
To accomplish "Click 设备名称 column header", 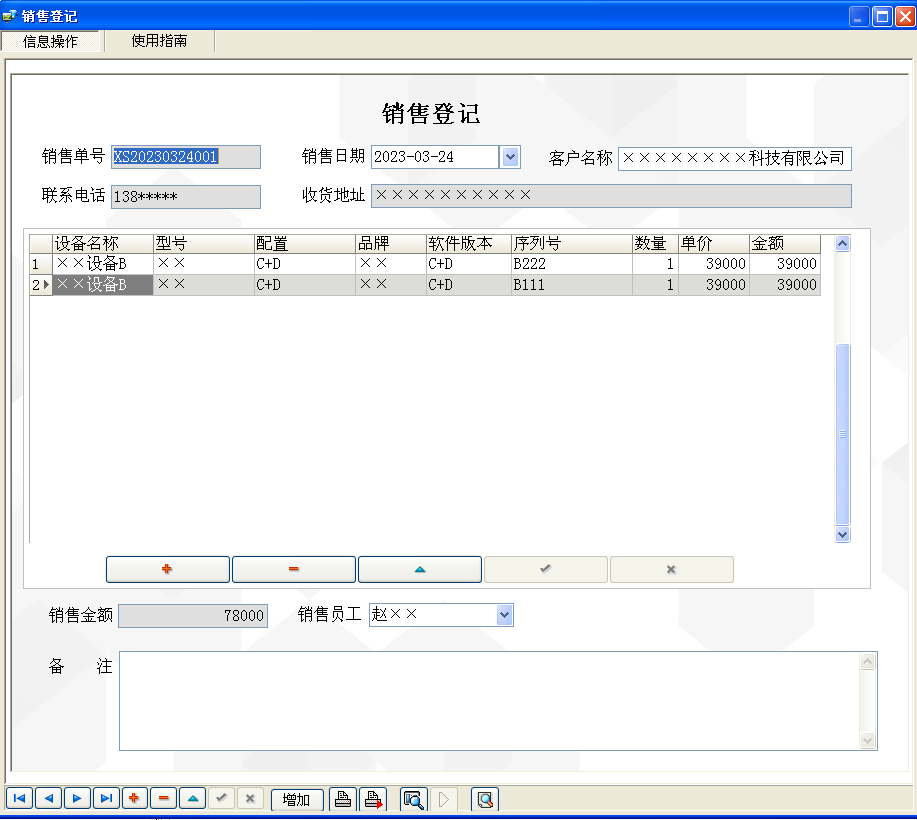I will point(103,243).
